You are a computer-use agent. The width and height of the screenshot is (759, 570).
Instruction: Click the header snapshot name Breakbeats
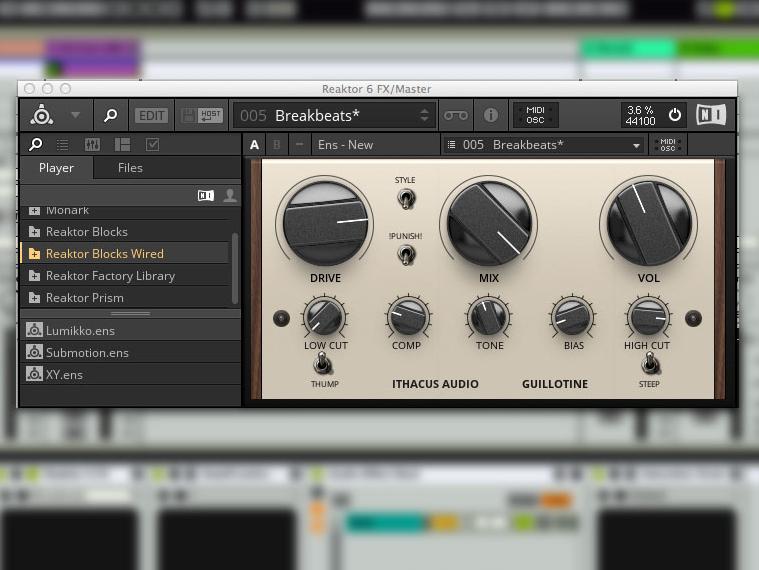click(317, 116)
